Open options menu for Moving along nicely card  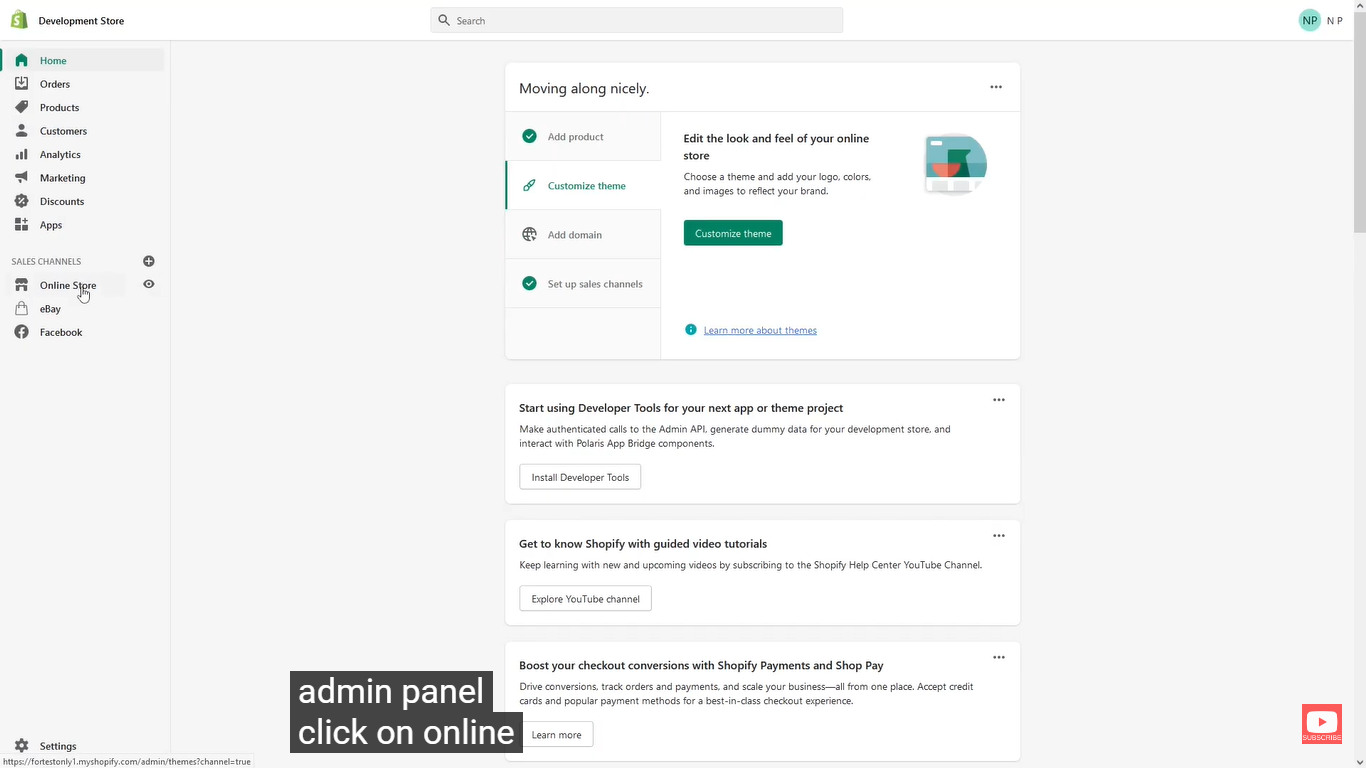996,87
